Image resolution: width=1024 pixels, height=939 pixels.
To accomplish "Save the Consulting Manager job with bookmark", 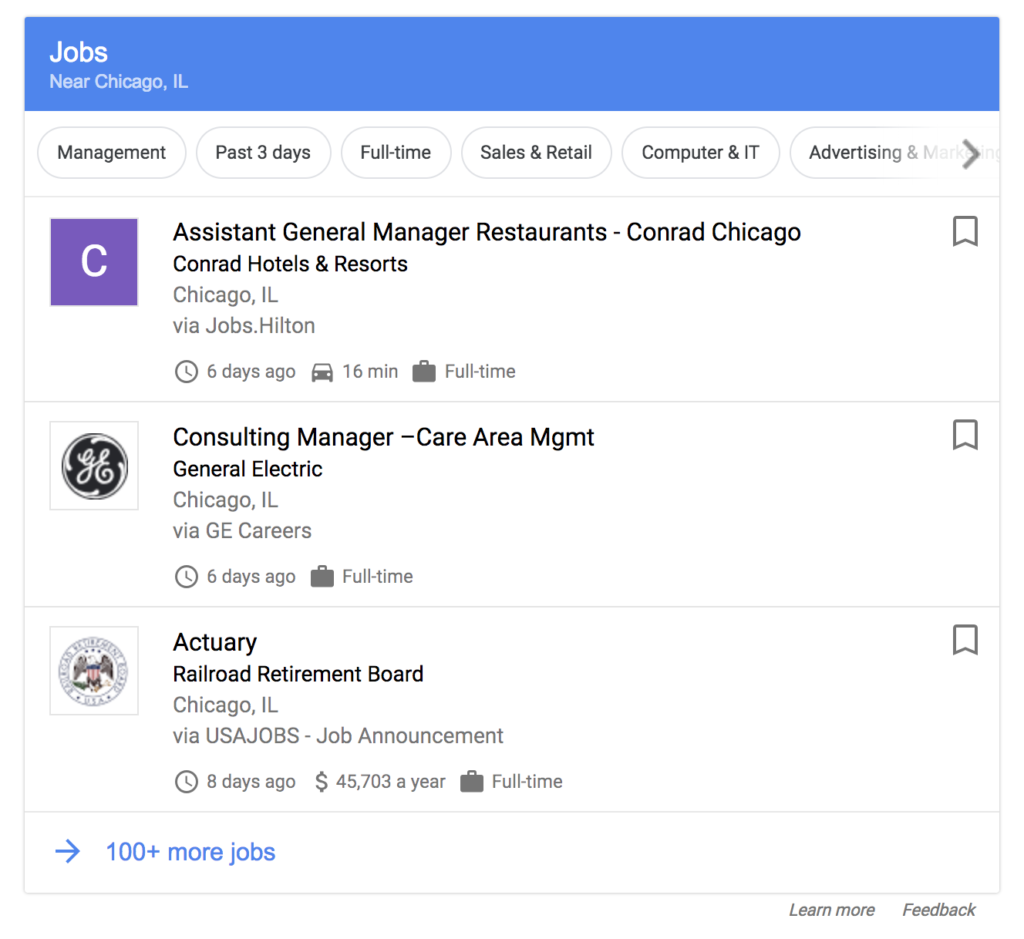I will [x=964, y=436].
